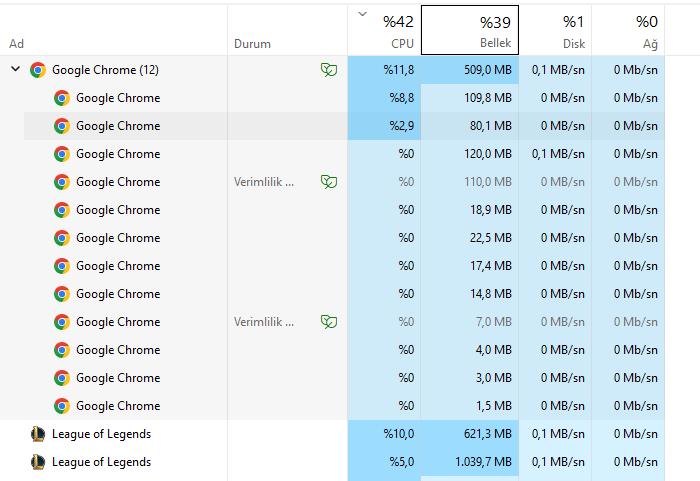Select the Chrome process using 22,5 MB

point(118,238)
